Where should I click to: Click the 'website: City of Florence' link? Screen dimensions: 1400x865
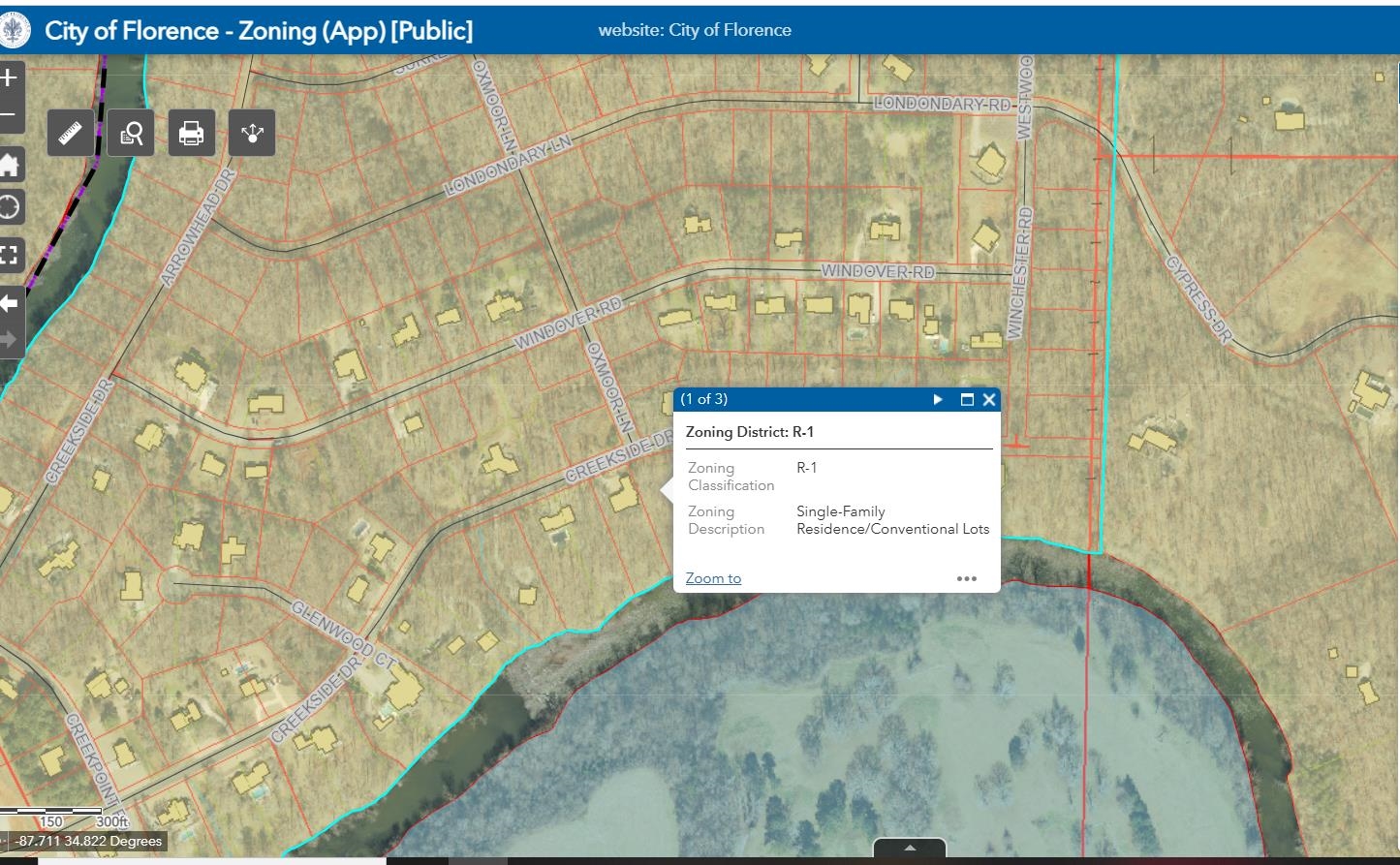pyautogui.click(x=695, y=30)
